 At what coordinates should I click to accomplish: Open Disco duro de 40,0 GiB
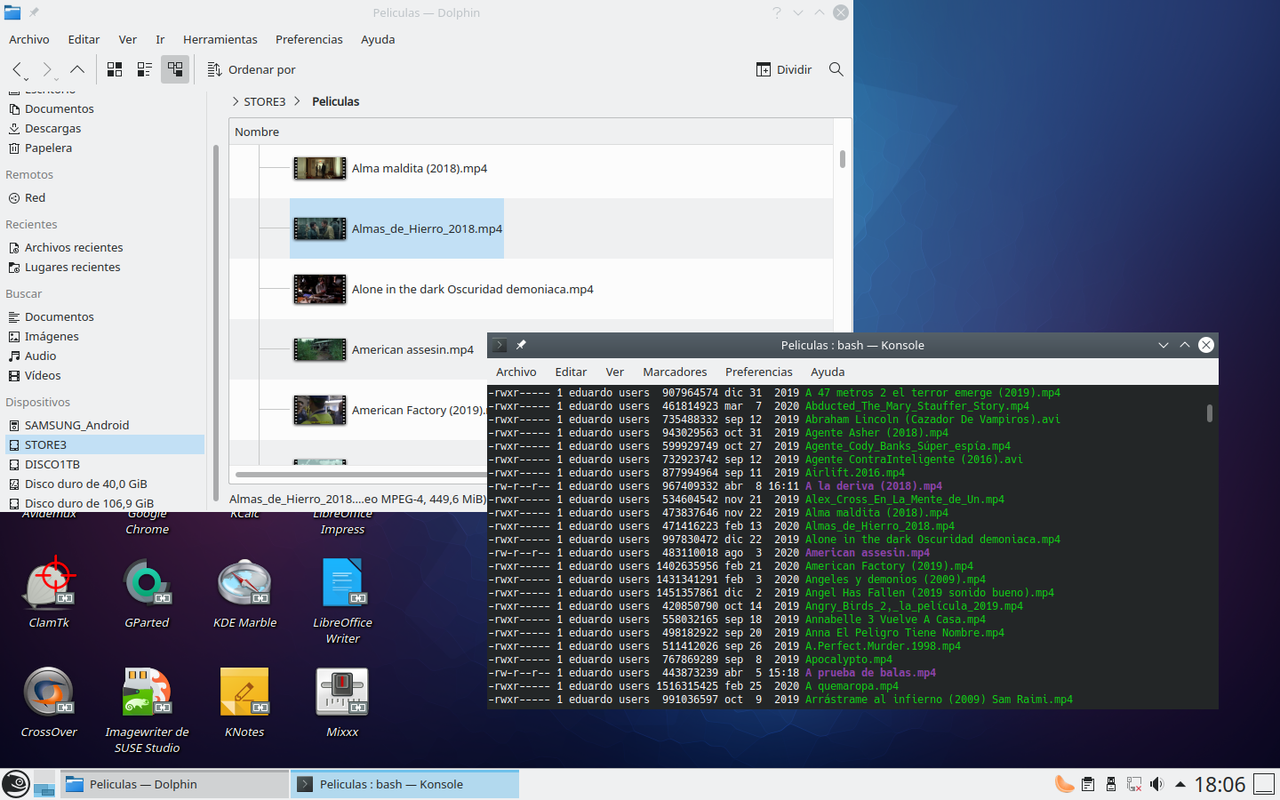pyautogui.click(x=86, y=483)
